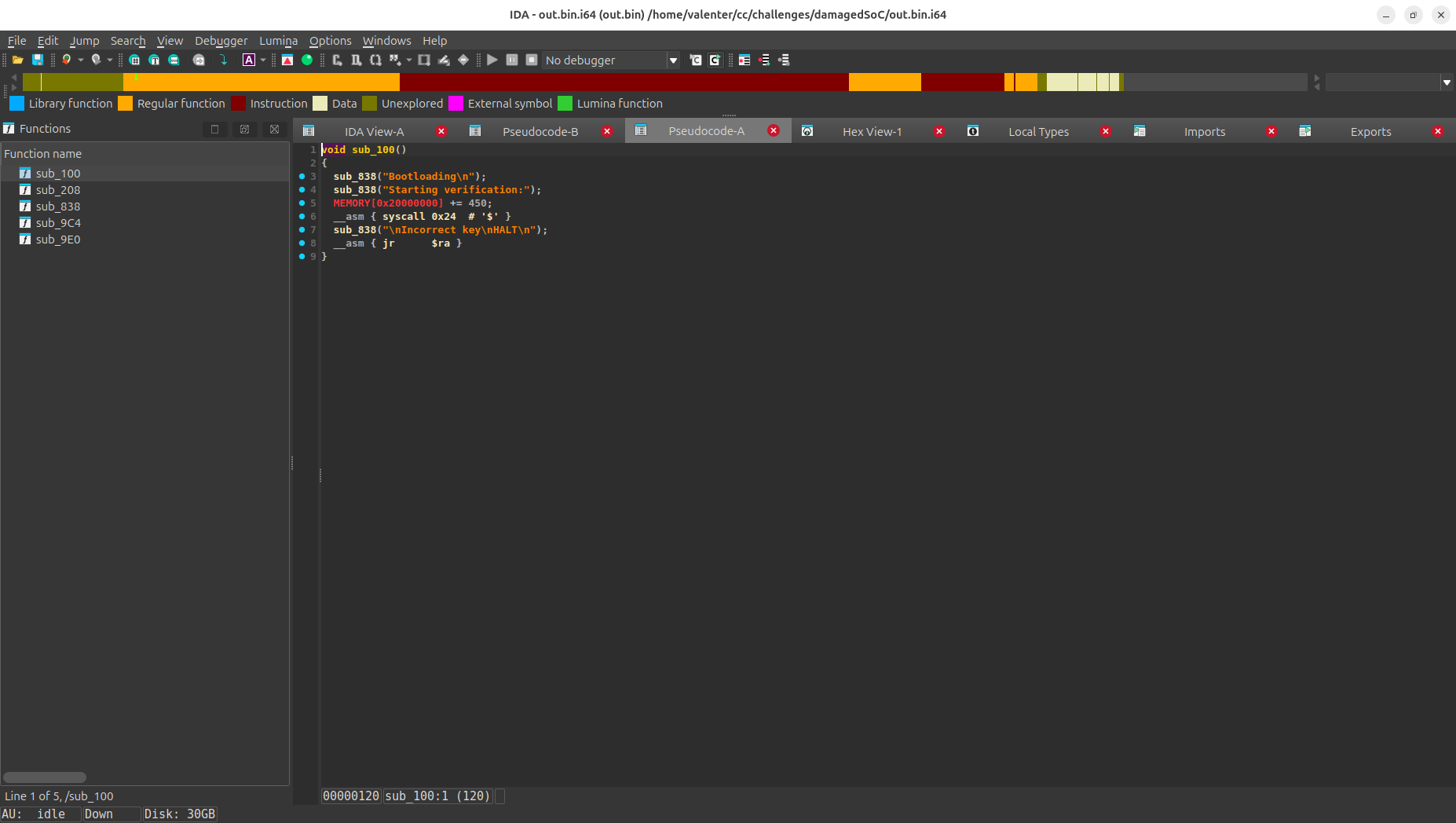Image resolution: width=1456 pixels, height=823 pixels.
Task: Select sub_9C4 in the function list
Action: point(145,223)
